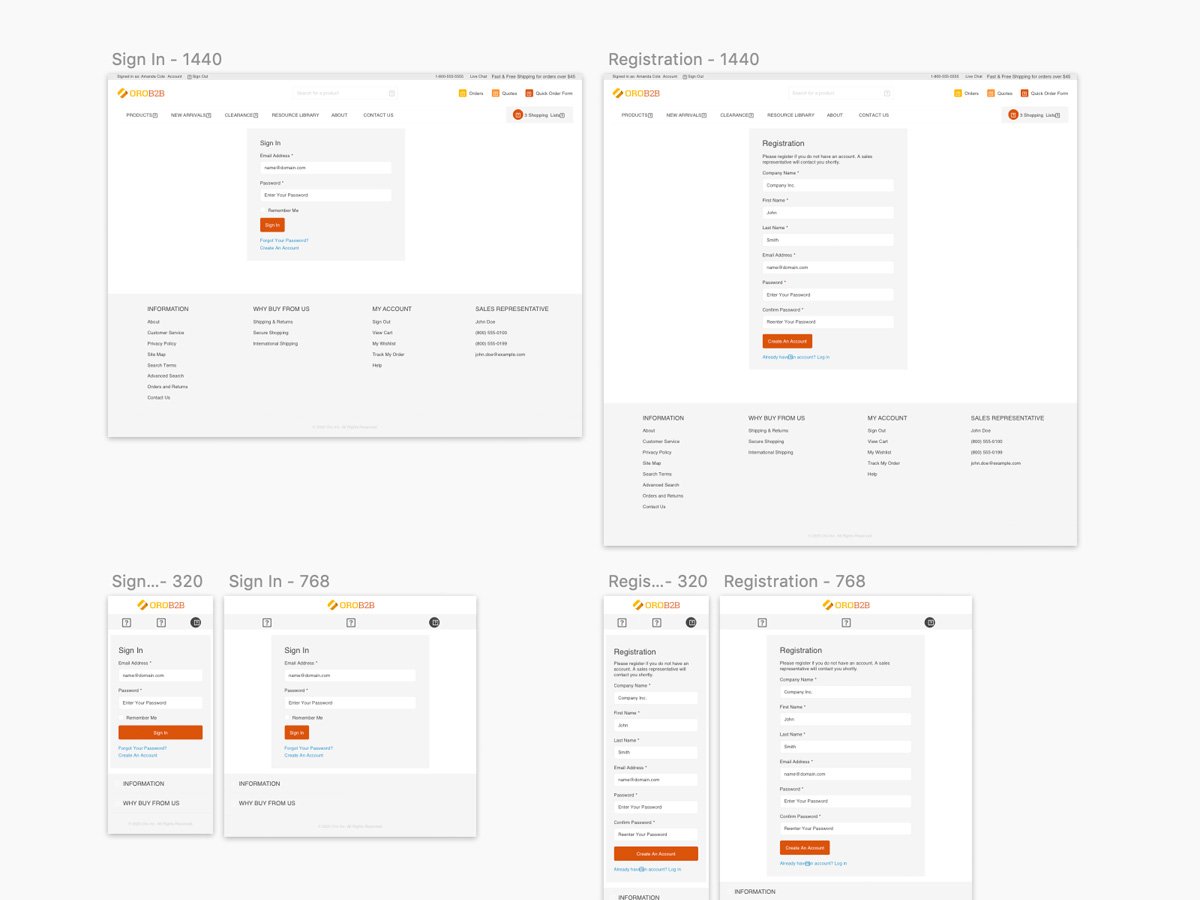
Task: Expand INFORMATION section in Sign In 320 footer
Action: click(144, 784)
